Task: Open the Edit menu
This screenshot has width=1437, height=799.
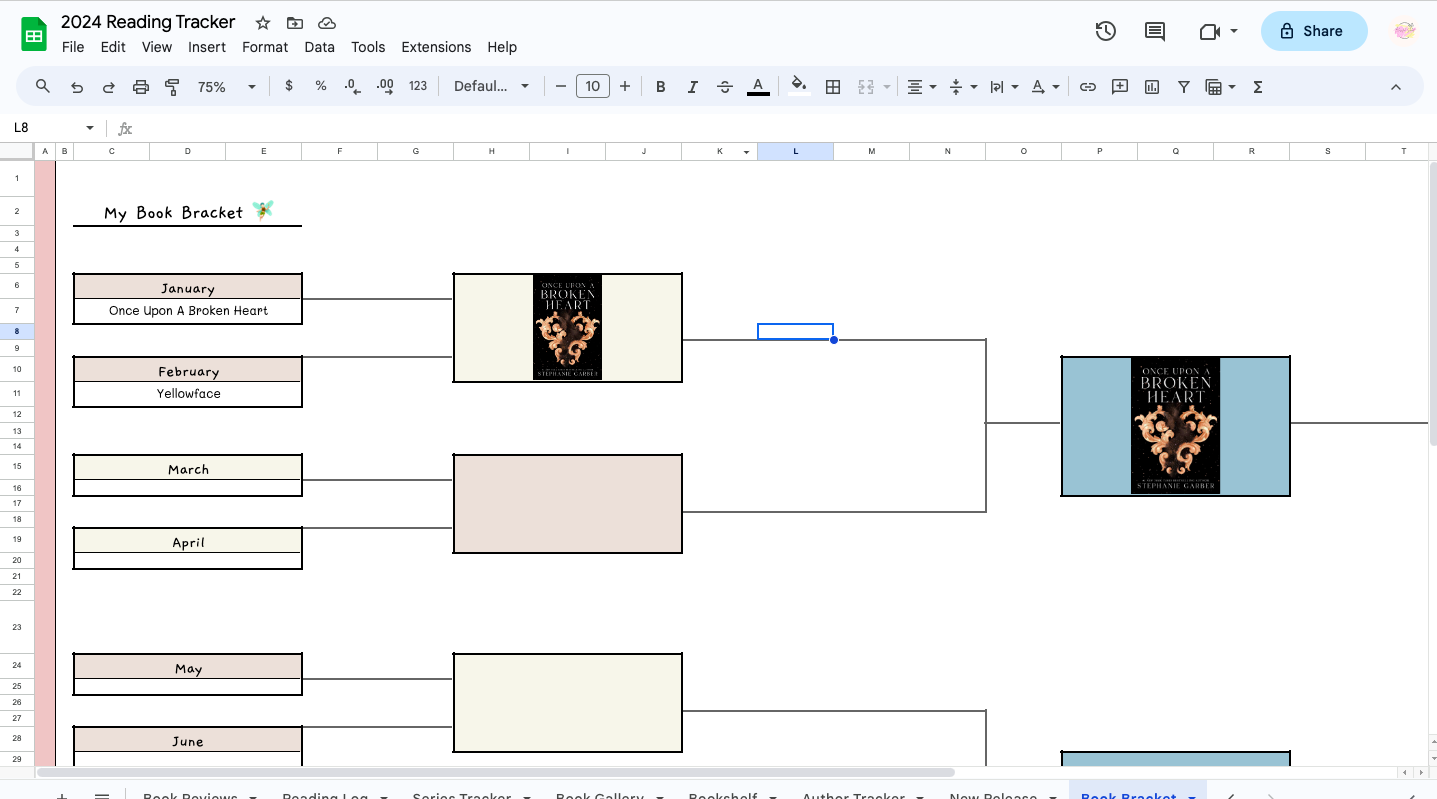Action: tap(113, 47)
